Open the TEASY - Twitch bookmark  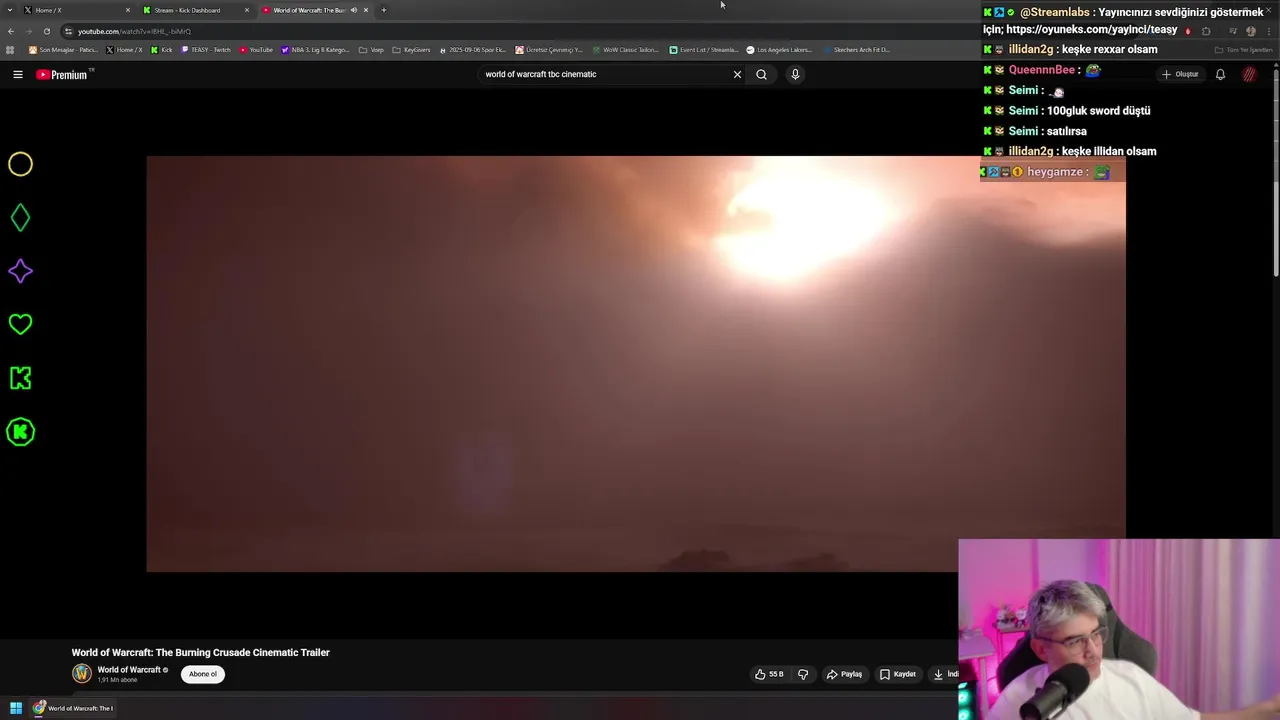pos(206,49)
